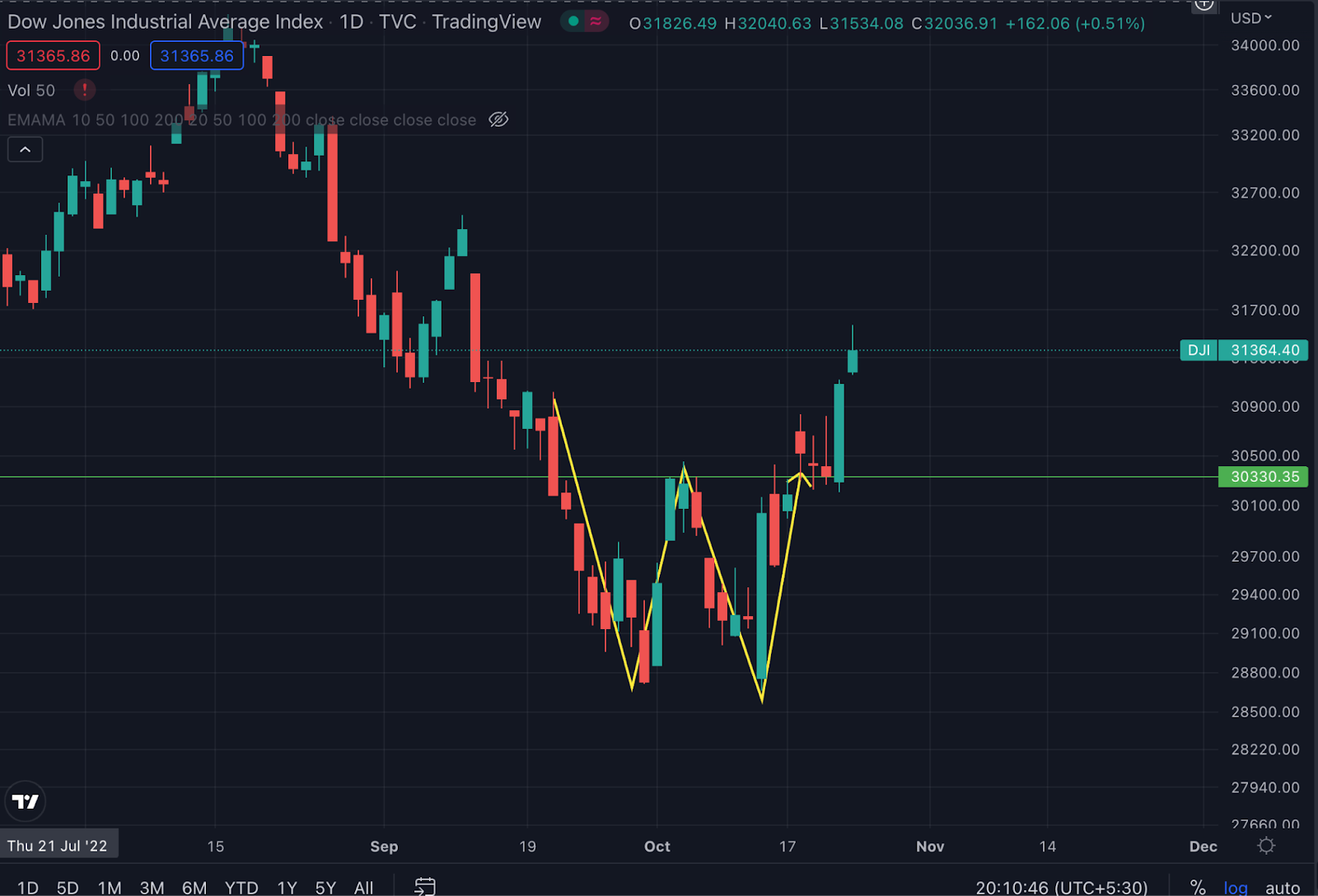Toggle log scale mode

pyautogui.click(x=1235, y=888)
